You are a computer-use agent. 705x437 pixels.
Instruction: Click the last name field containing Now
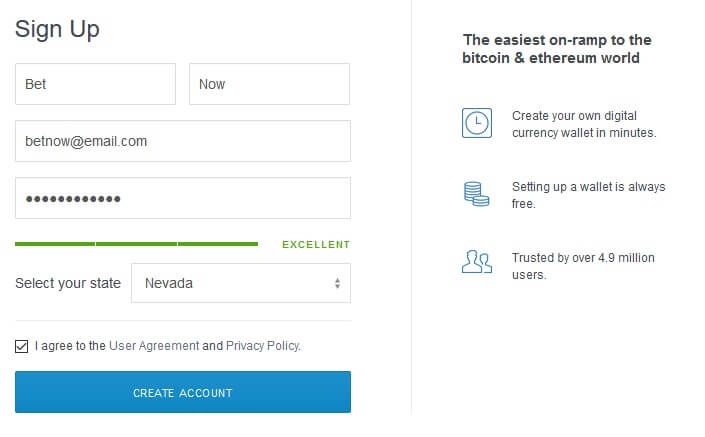(269, 84)
